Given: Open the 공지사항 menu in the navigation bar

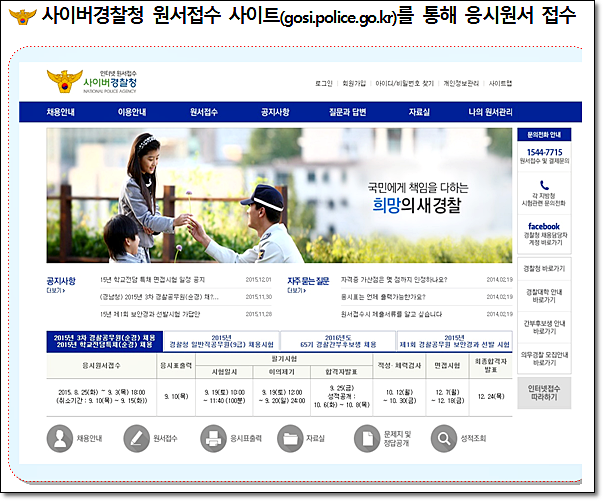Looking at the screenshot, I should 275,112.
